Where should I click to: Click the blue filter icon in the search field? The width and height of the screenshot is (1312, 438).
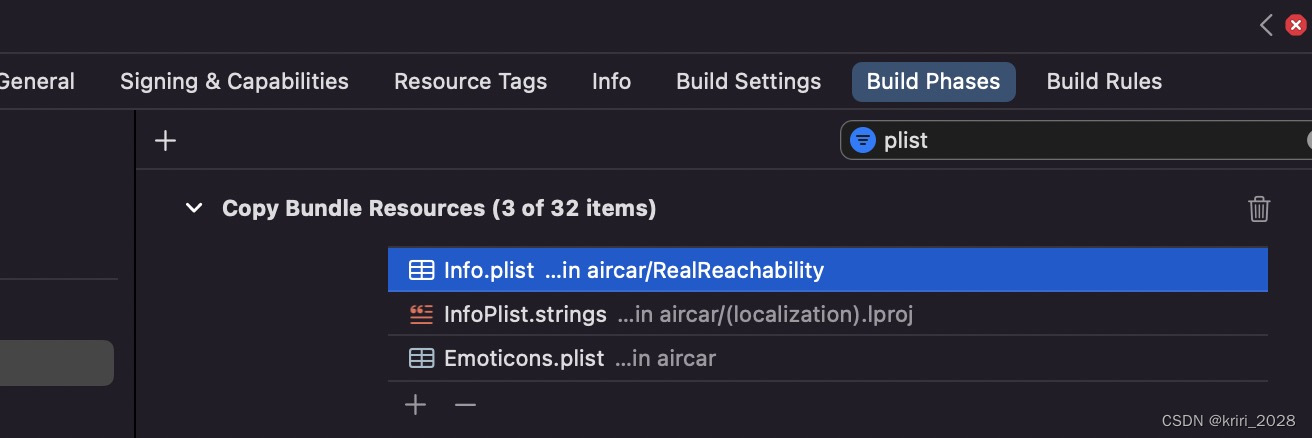tap(862, 141)
